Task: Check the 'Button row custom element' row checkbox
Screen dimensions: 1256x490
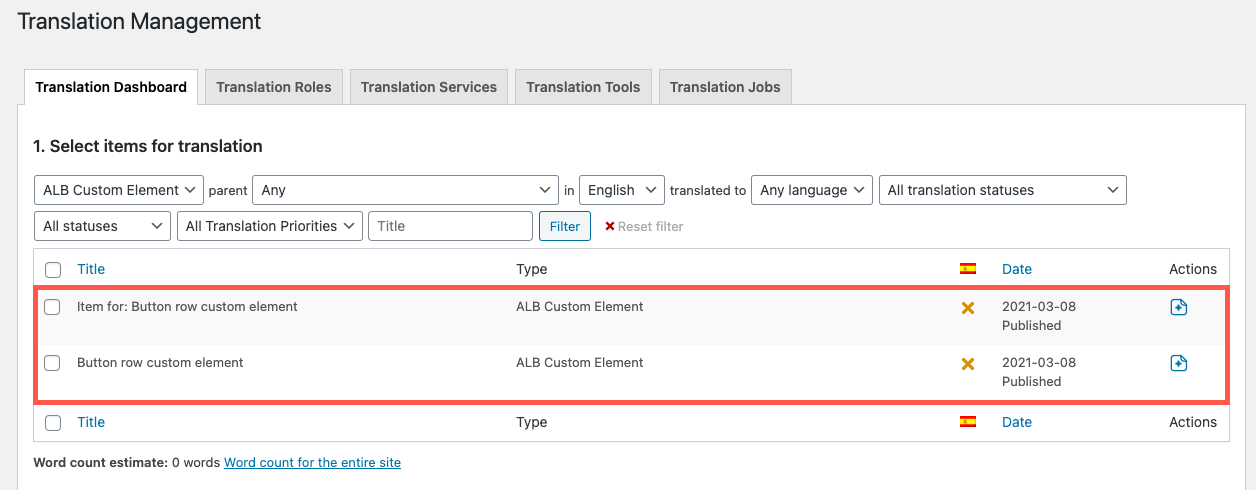Action: click(x=53, y=364)
